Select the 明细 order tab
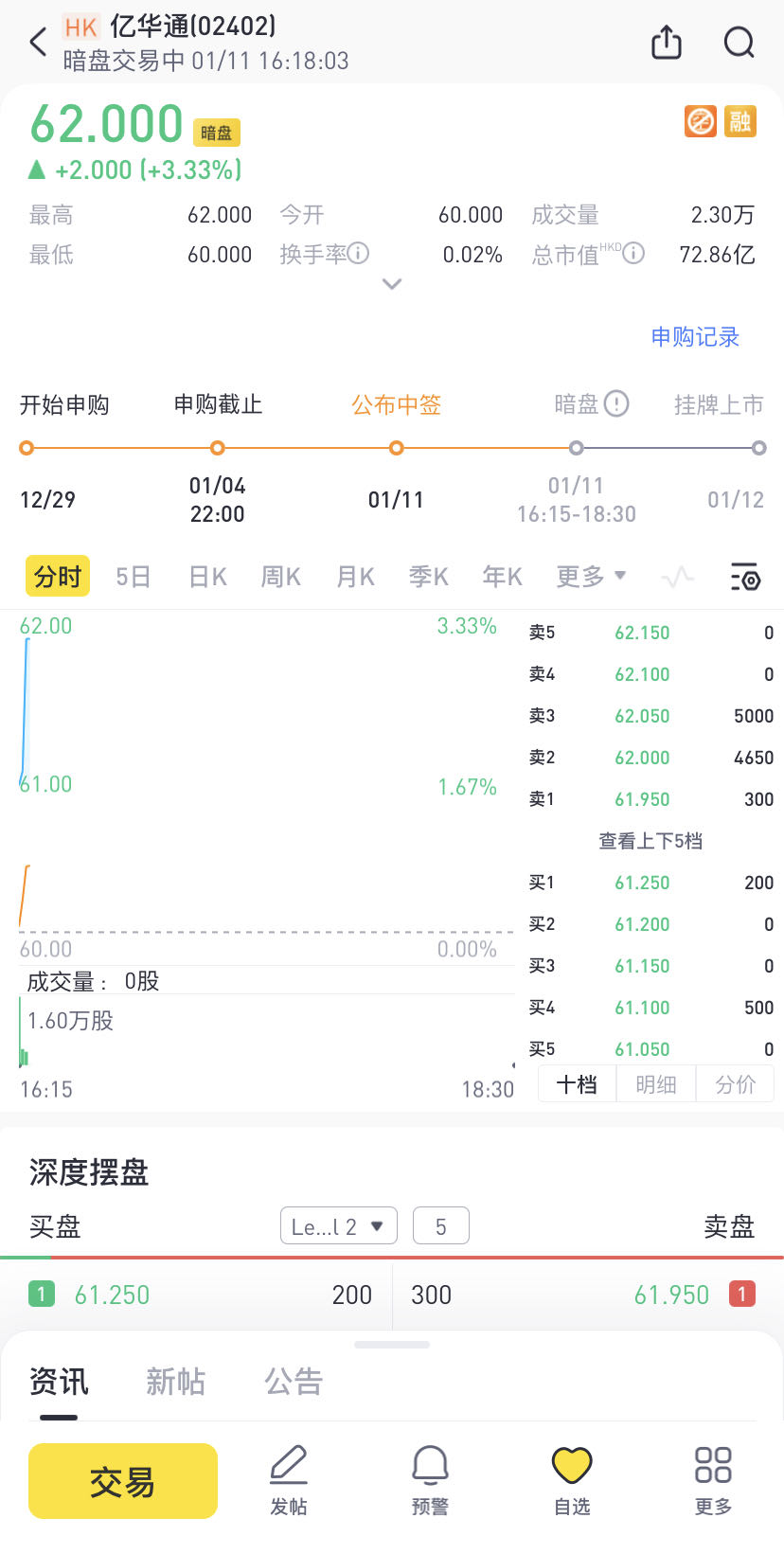The width and height of the screenshot is (784, 1554). 655,1084
